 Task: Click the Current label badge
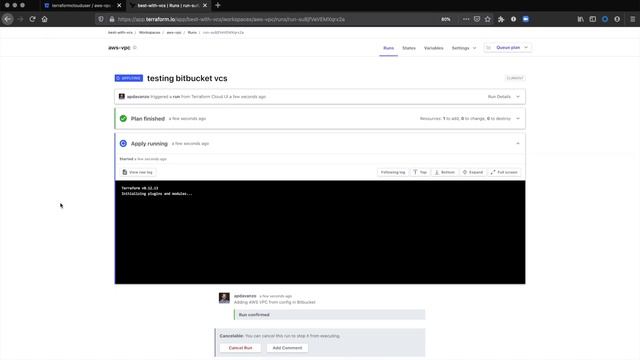click(515, 78)
